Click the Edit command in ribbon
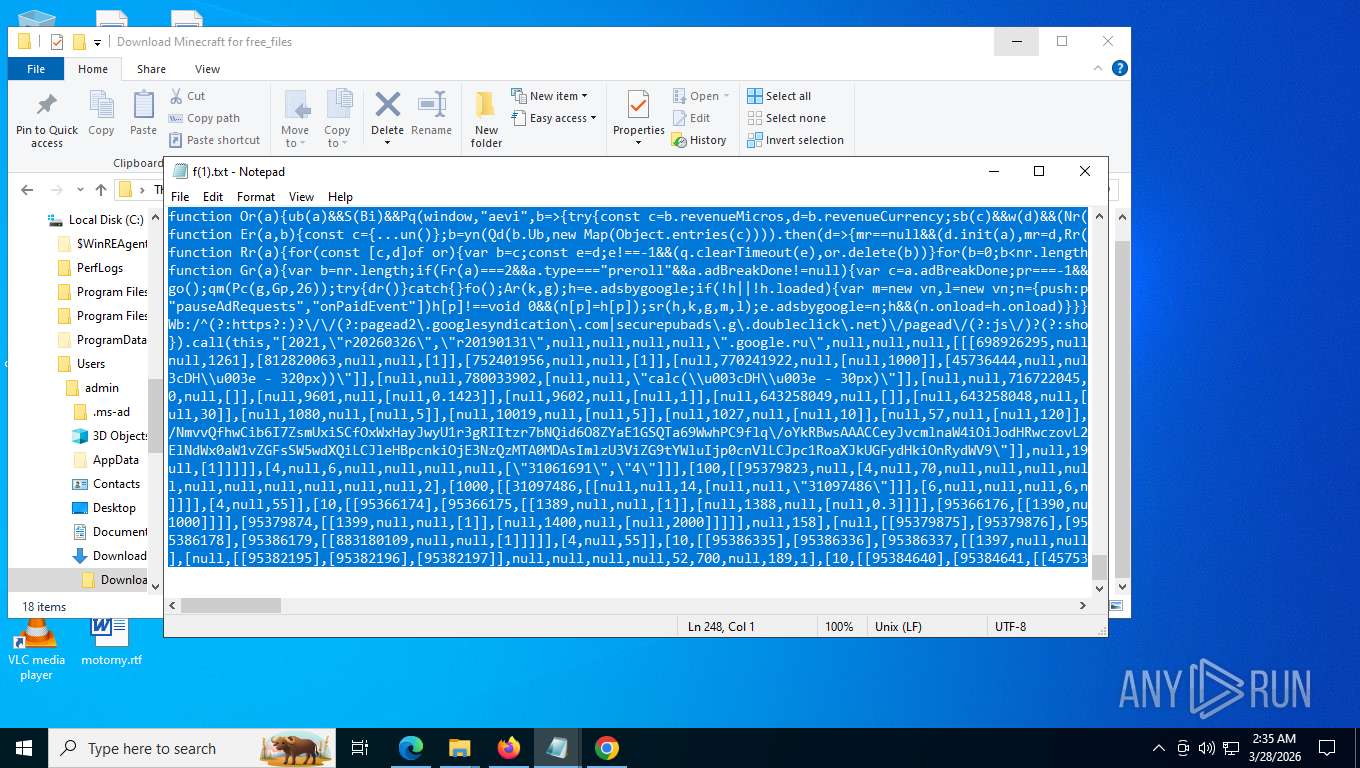The width and height of the screenshot is (1360, 768). click(691, 118)
